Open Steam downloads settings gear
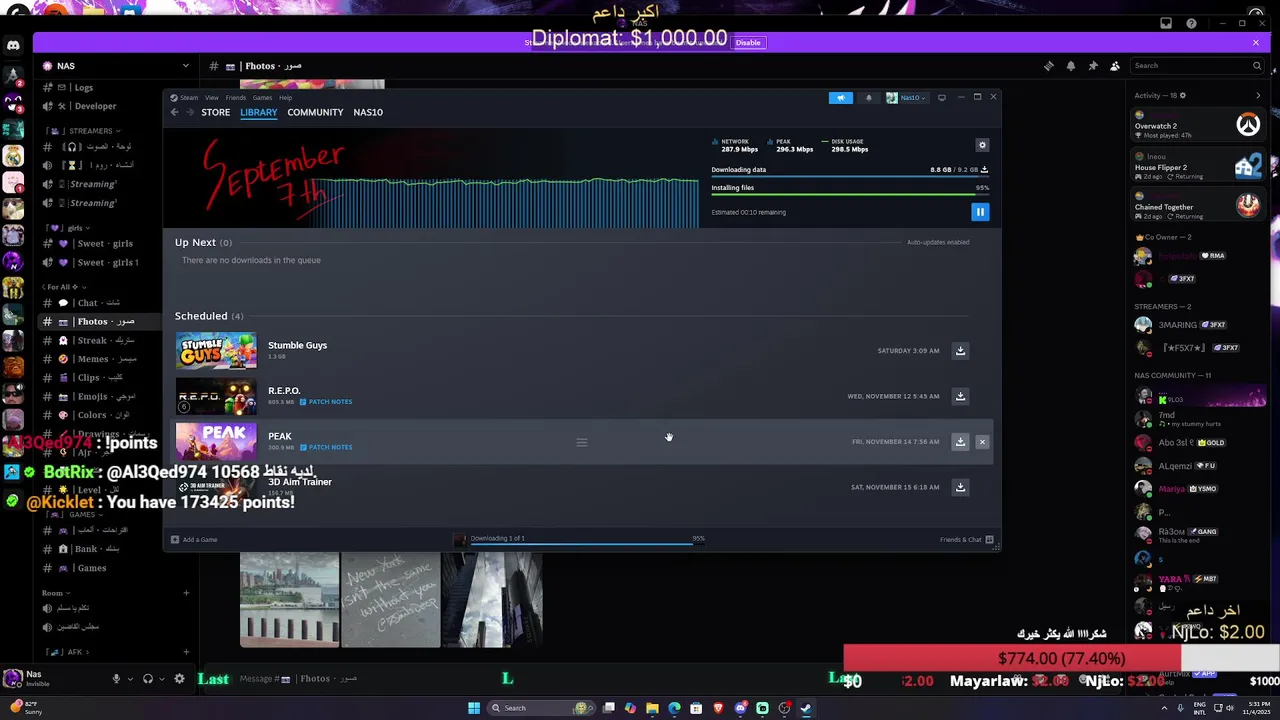Viewport: 1280px width, 720px height. coord(982,145)
